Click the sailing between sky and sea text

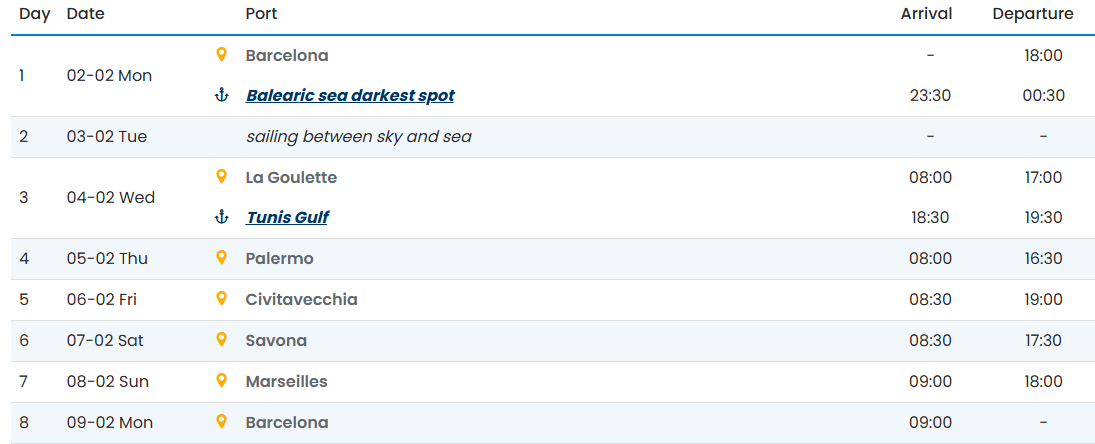point(358,136)
